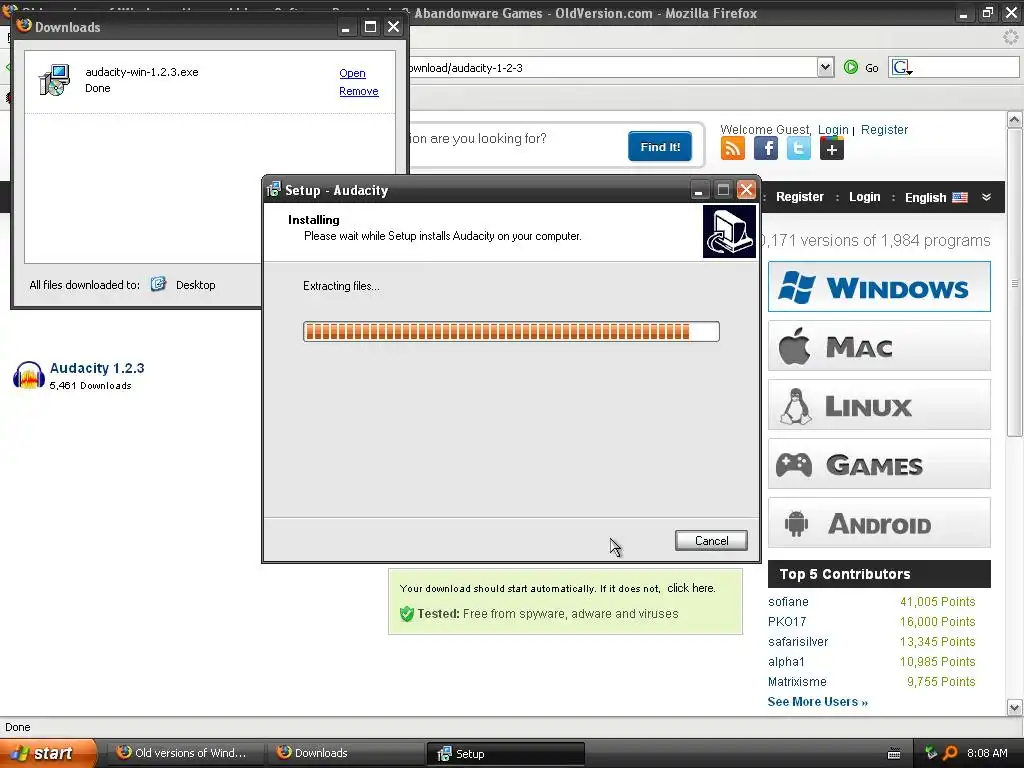Click the green network tray icon
Screen dimensions: 1024x768
tap(931, 753)
